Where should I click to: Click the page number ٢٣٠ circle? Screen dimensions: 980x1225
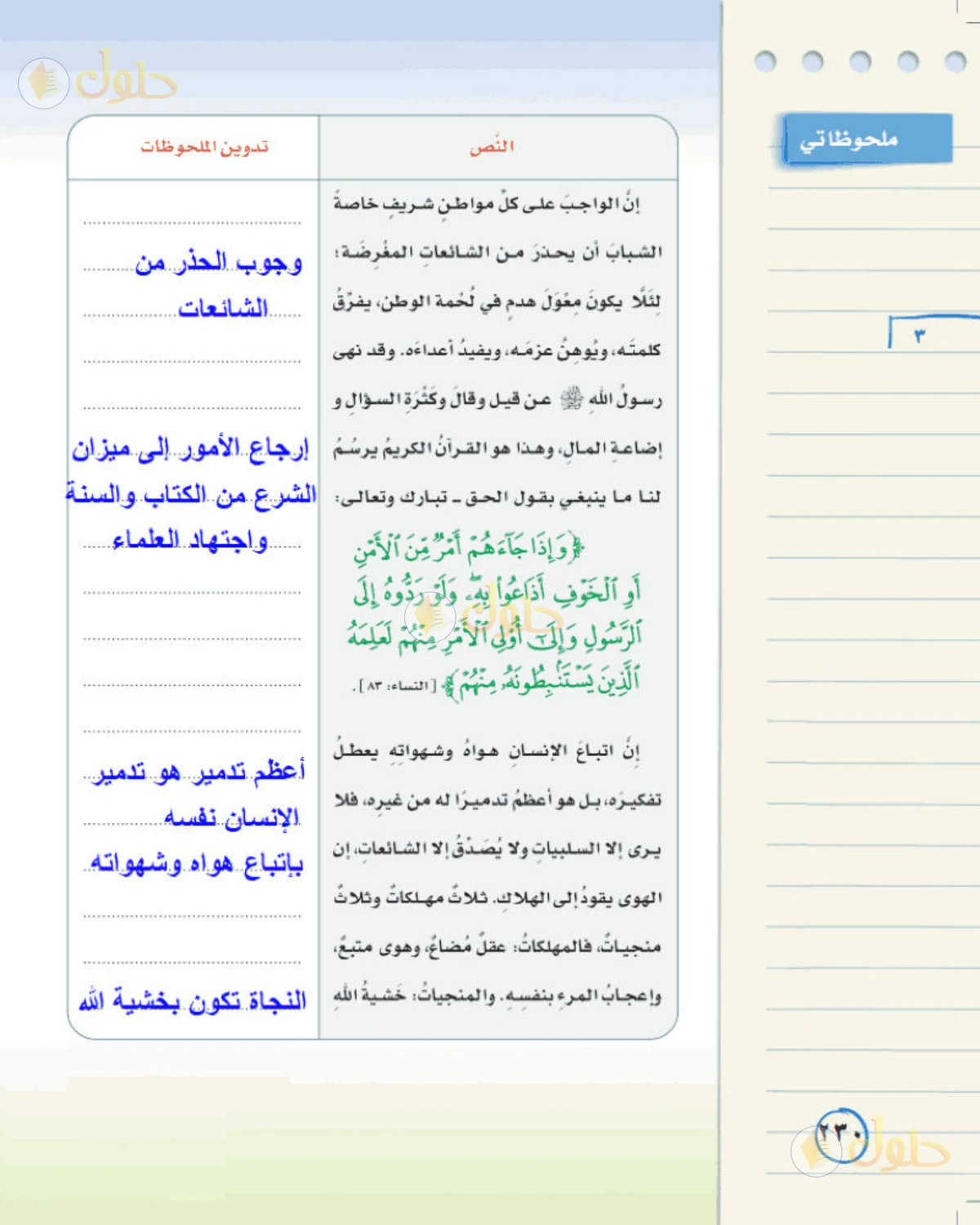[x=840, y=1134]
